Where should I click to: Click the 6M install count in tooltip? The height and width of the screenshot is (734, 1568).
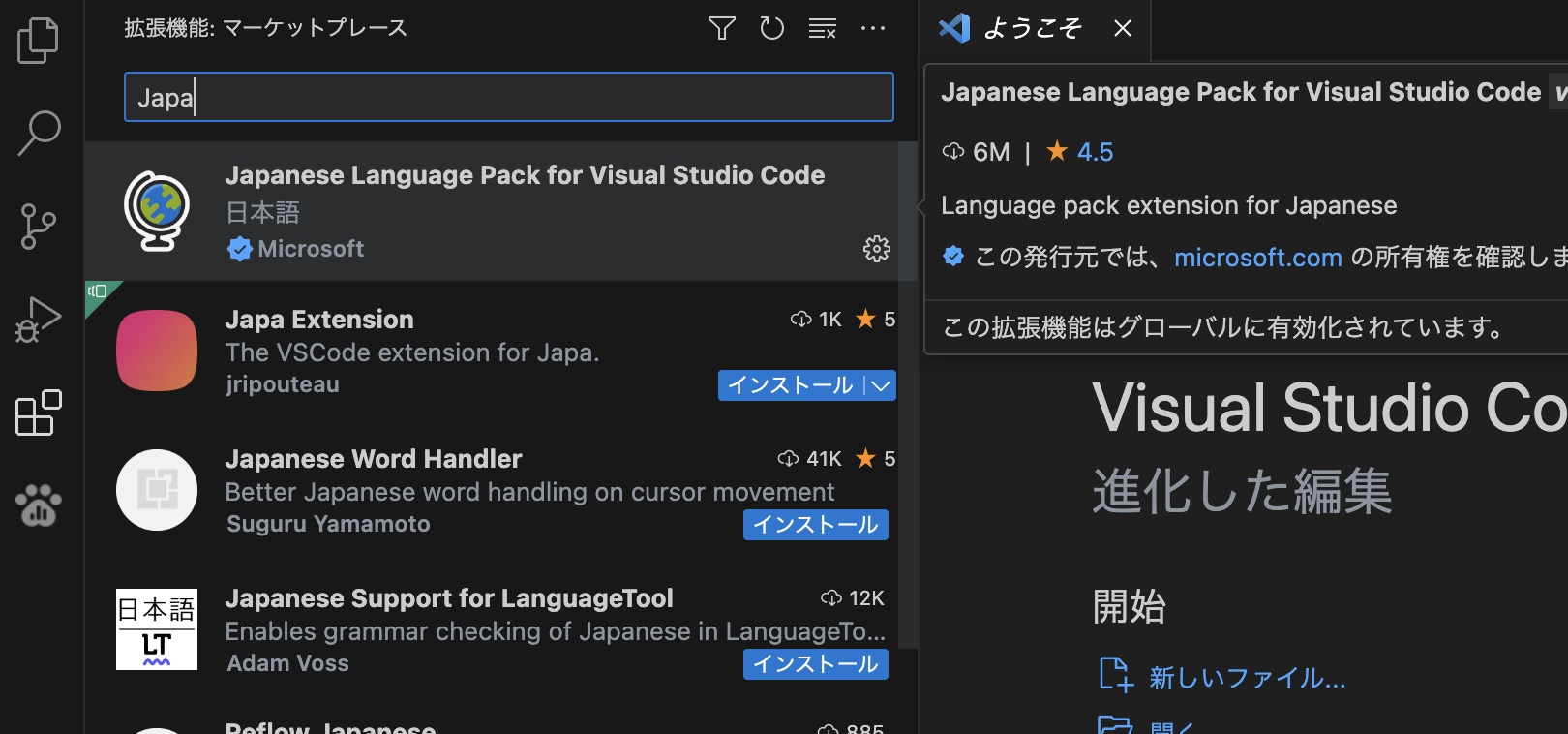[x=977, y=152]
